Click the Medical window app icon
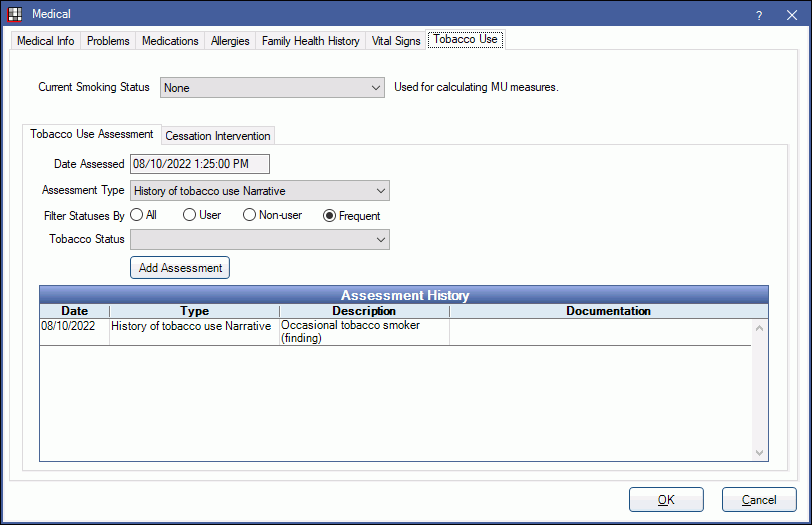Viewport: 812px width, 525px height. 15,14
